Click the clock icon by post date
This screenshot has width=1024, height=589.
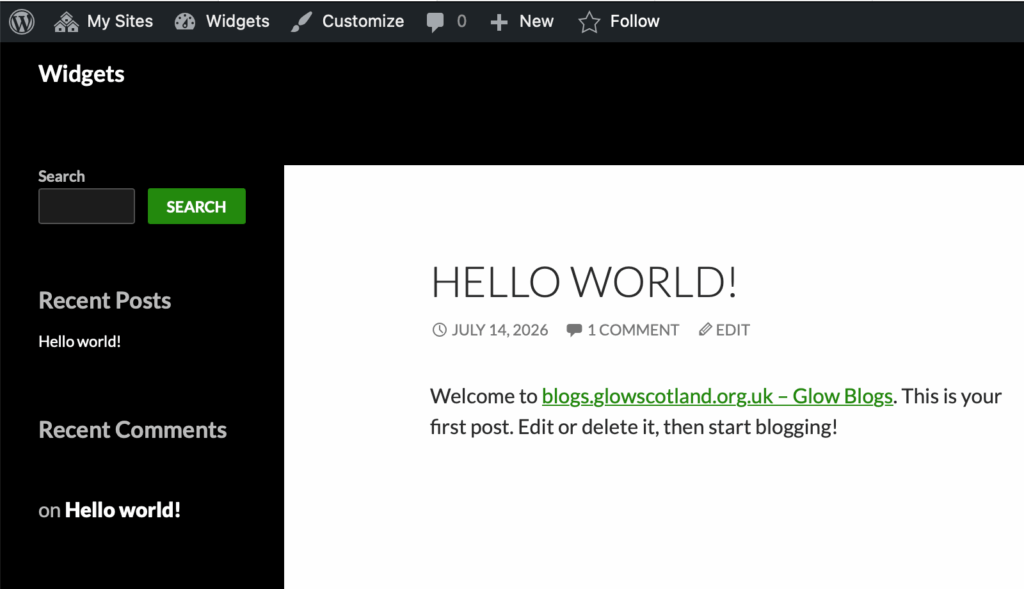point(440,330)
